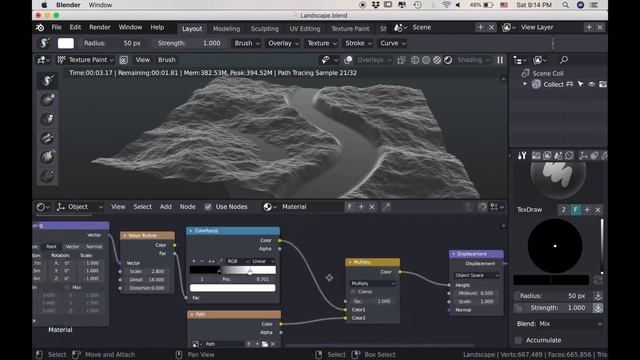Open the Texture Paint mode dropdown
The width and height of the screenshot is (640, 360).
[85, 60]
